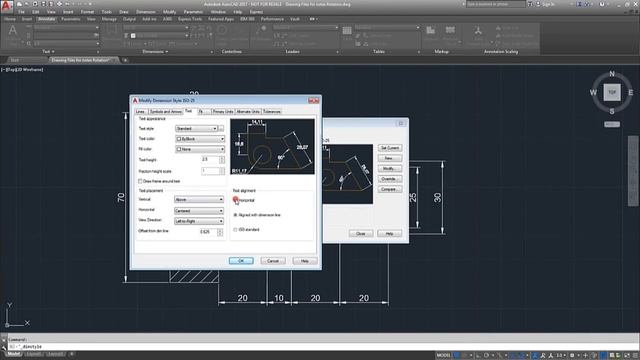640x360 pixels.
Task: Click the Wipeout icon in Markup panel
Action: (x=430, y=30)
